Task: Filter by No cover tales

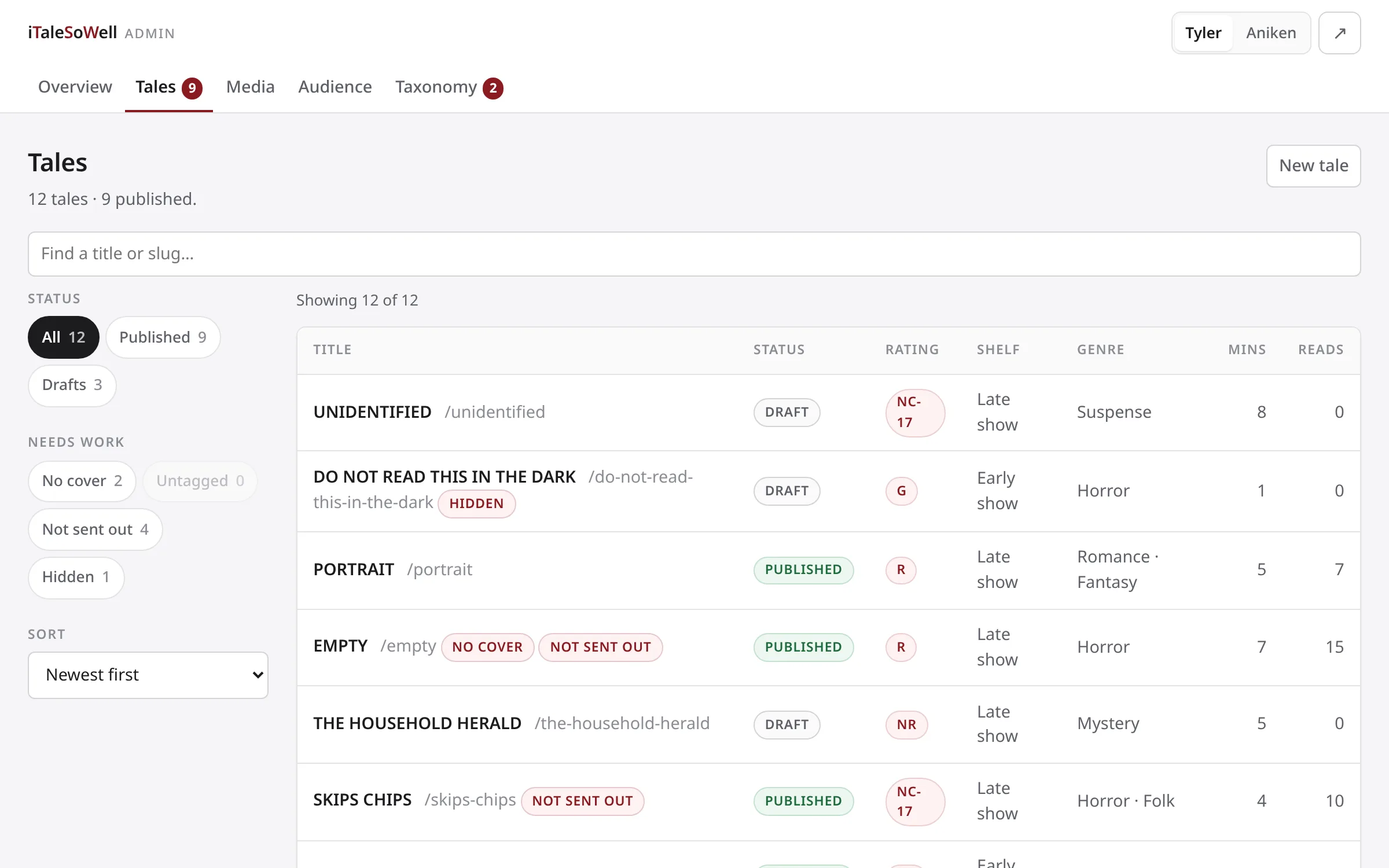Action: [82, 481]
